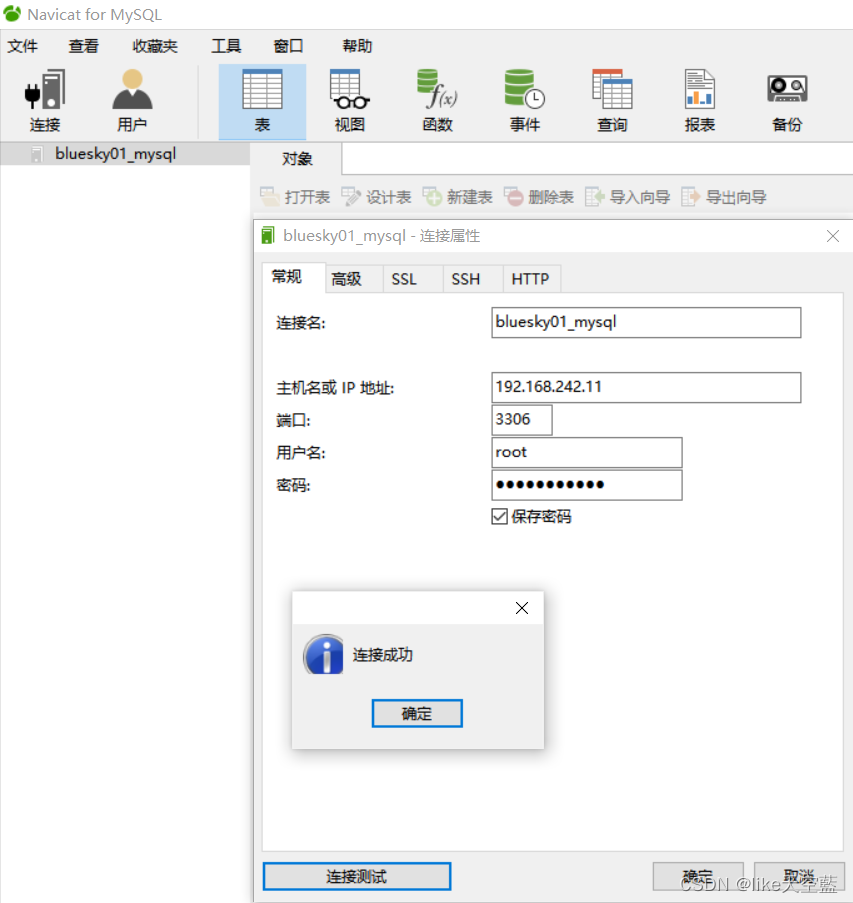The height and width of the screenshot is (903, 853).
Task: Open the Favorites (收藏夹) menu
Action: pyautogui.click(x=155, y=46)
